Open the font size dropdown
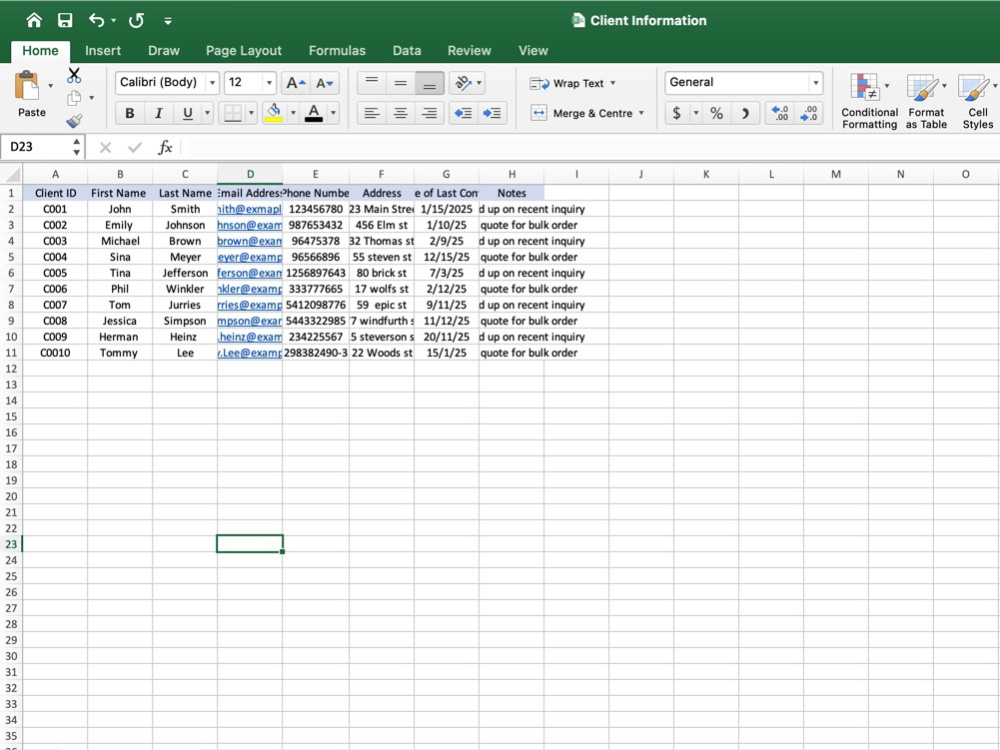1000x750 pixels. point(269,83)
